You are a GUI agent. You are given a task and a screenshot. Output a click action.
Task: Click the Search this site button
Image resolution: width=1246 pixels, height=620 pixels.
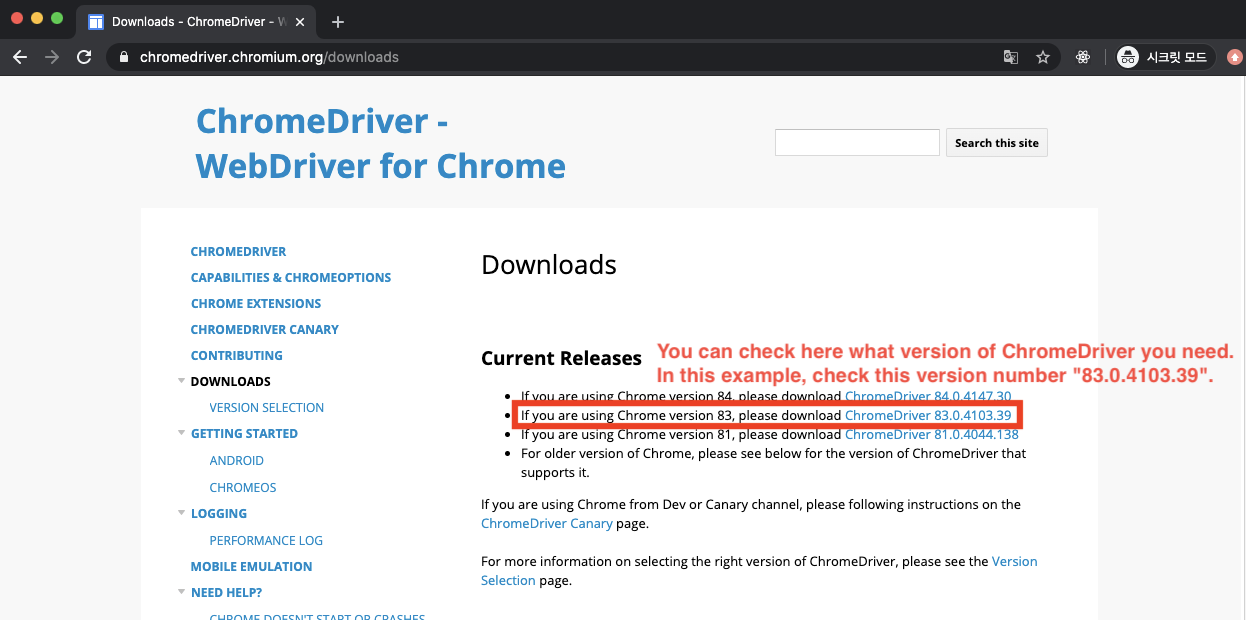tap(997, 143)
